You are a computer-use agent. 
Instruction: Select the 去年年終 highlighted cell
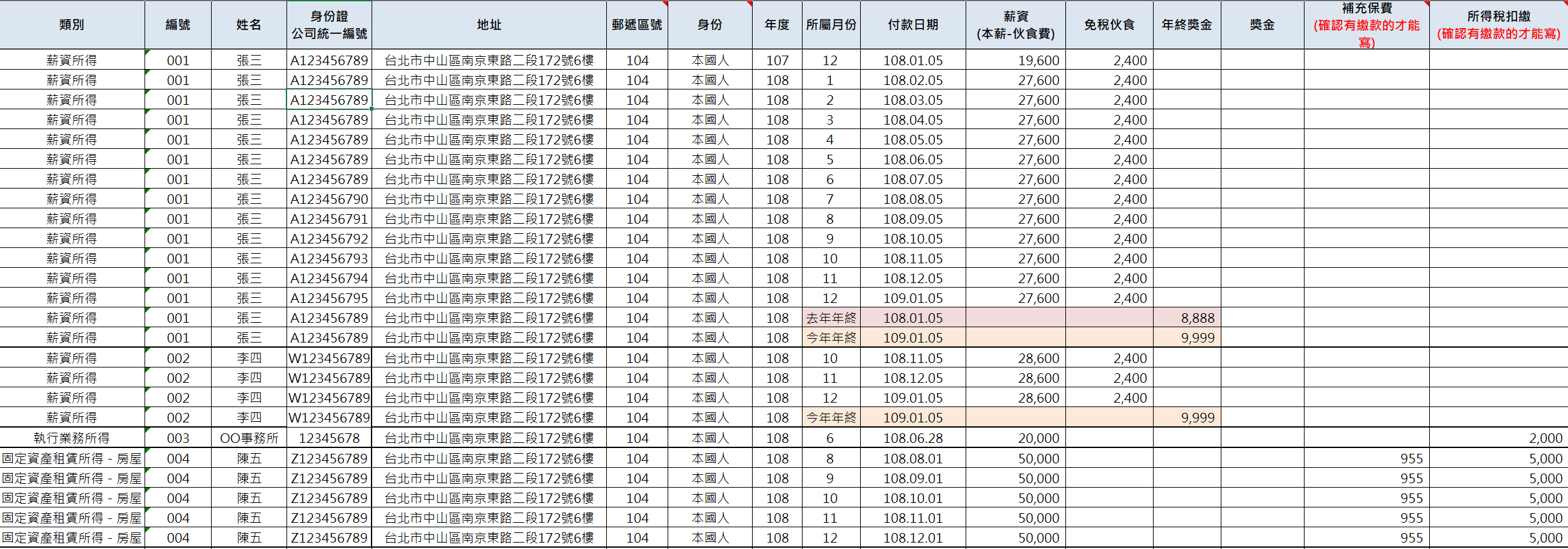coord(831,318)
